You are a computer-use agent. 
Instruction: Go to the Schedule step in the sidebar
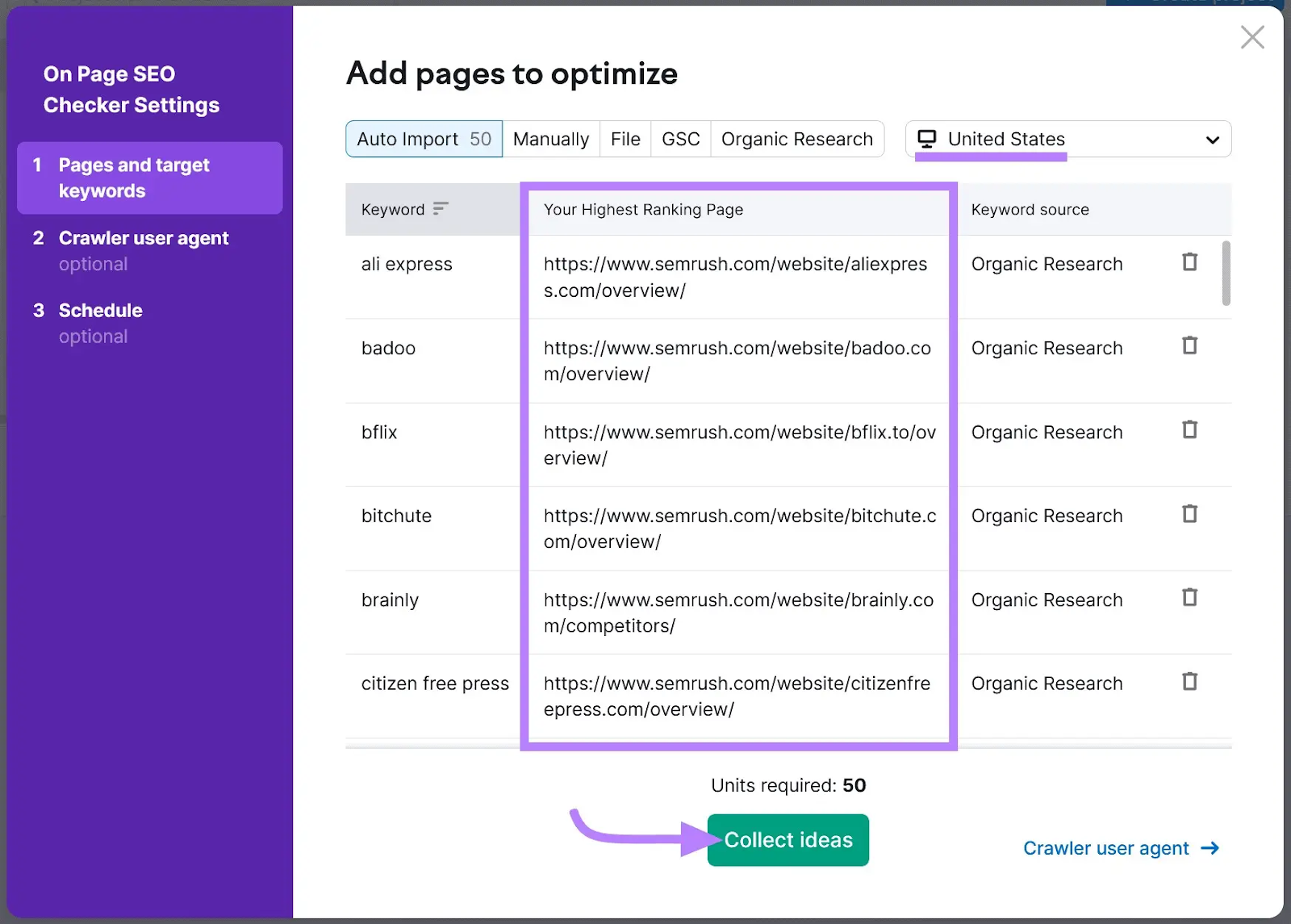[x=100, y=310]
